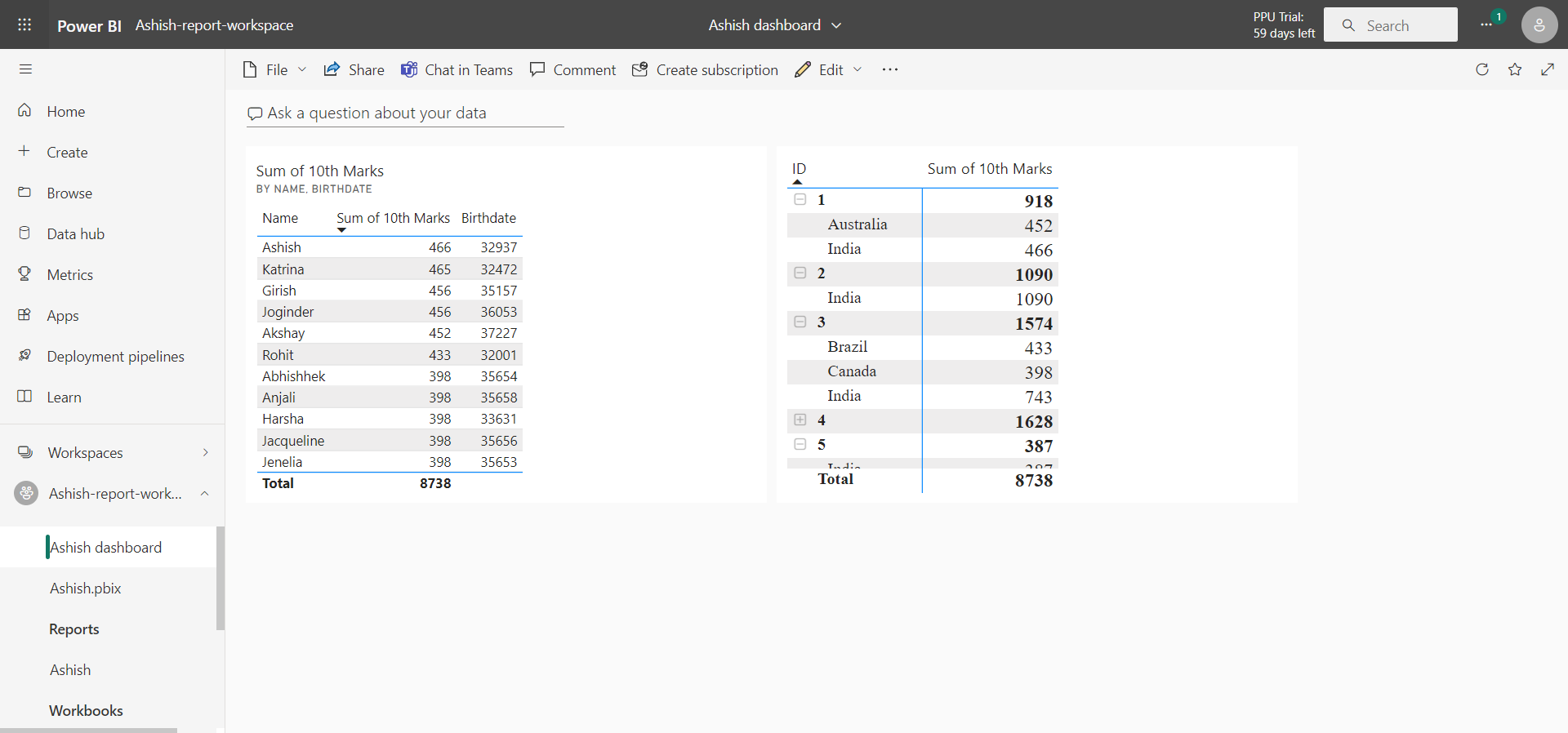1568x733 pixels.
Task: Go to Data hub in sidebar
Action: point(75,234)
